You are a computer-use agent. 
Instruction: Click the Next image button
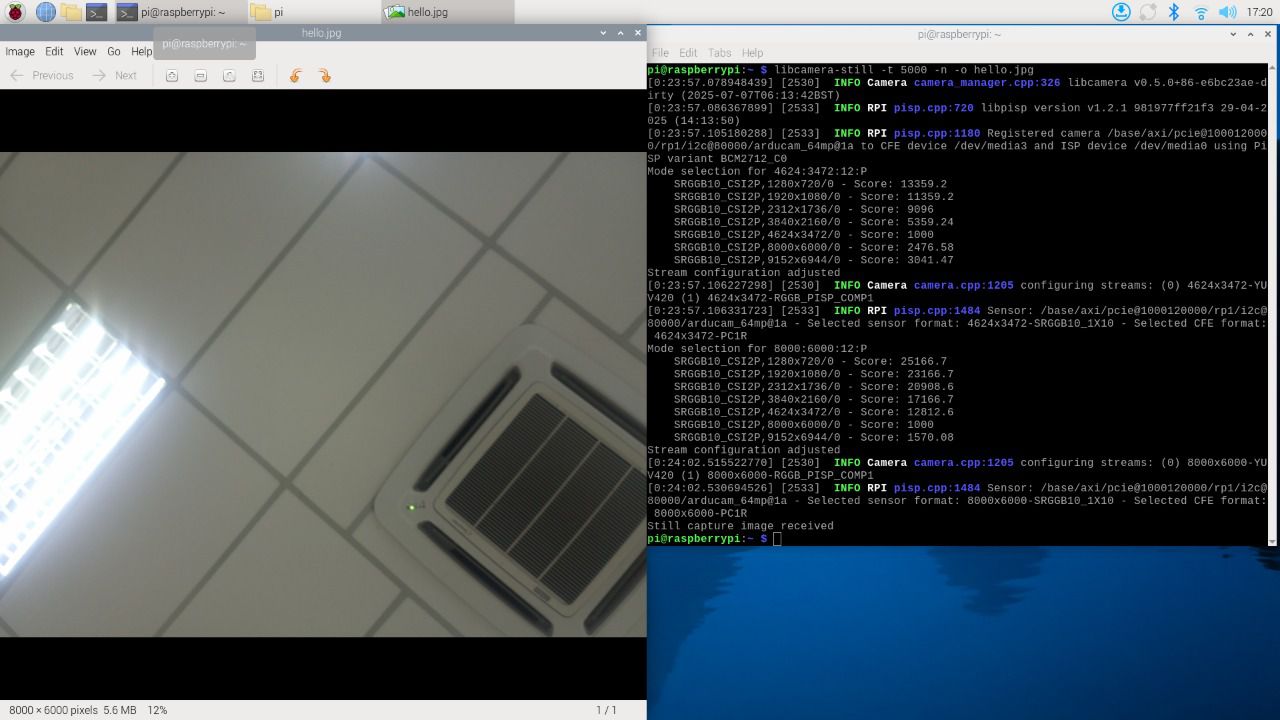pos(115,76)
